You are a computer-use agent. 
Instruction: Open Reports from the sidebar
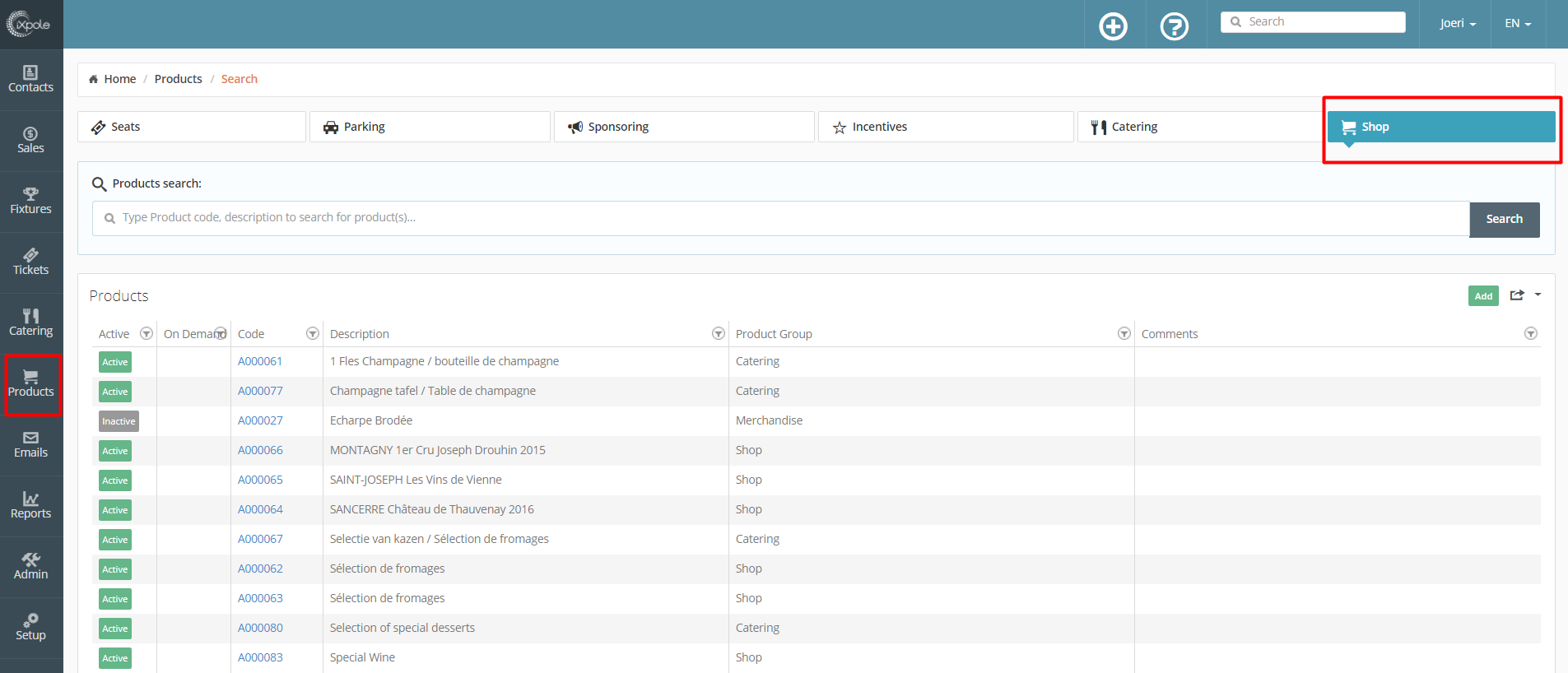click(x=31, y=506)
